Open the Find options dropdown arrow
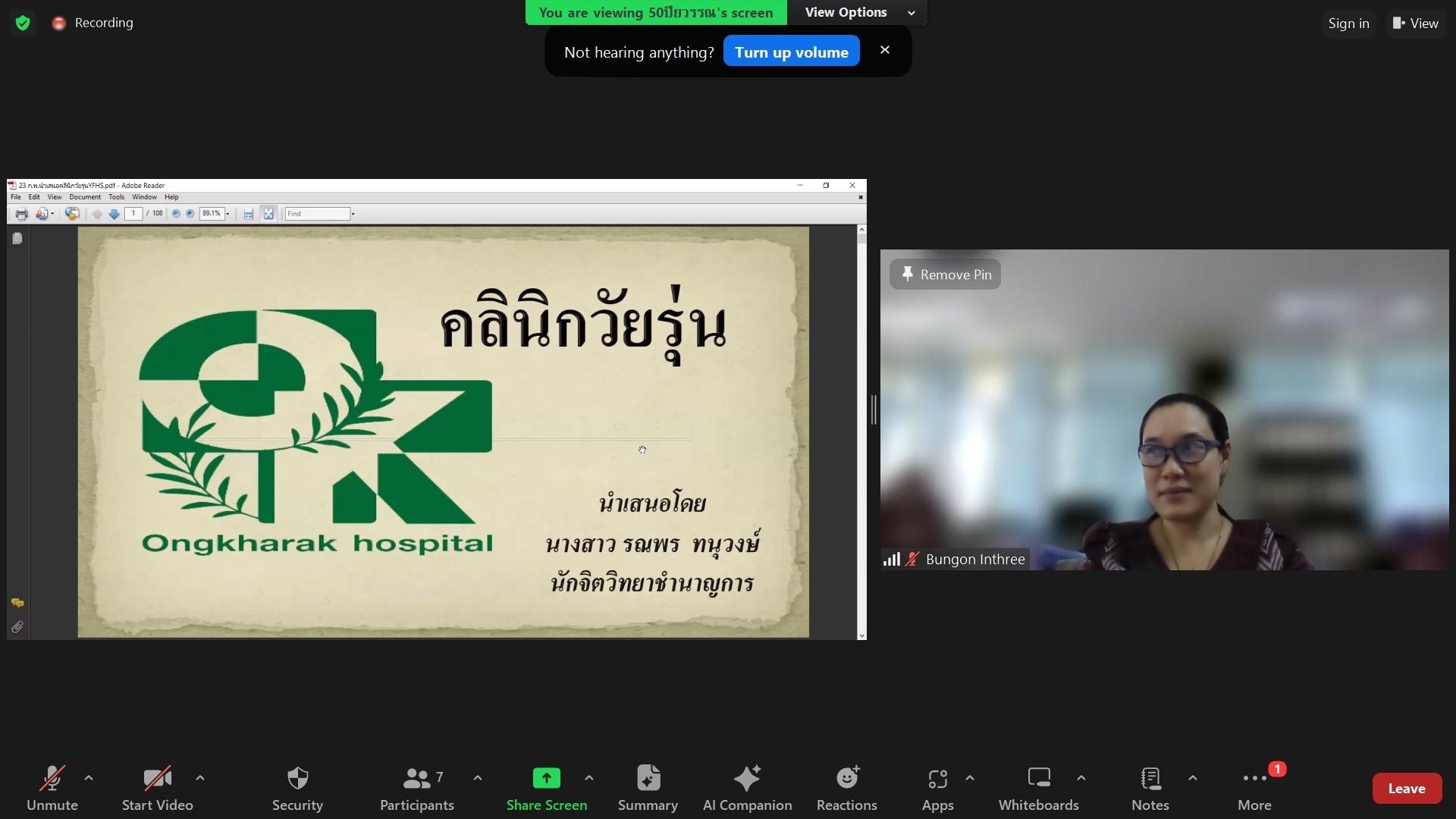Viewport: 1456px width, 819px height. coord(353,214)
